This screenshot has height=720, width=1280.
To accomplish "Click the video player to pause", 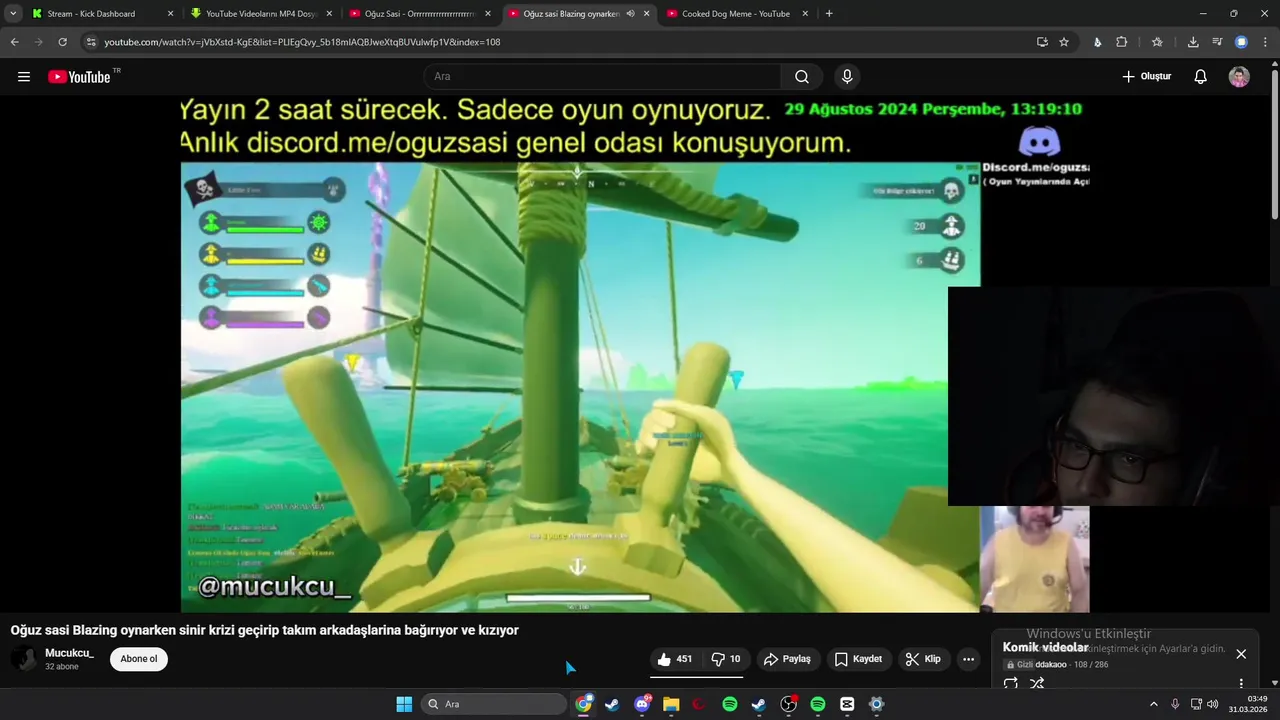I will 635,355.
